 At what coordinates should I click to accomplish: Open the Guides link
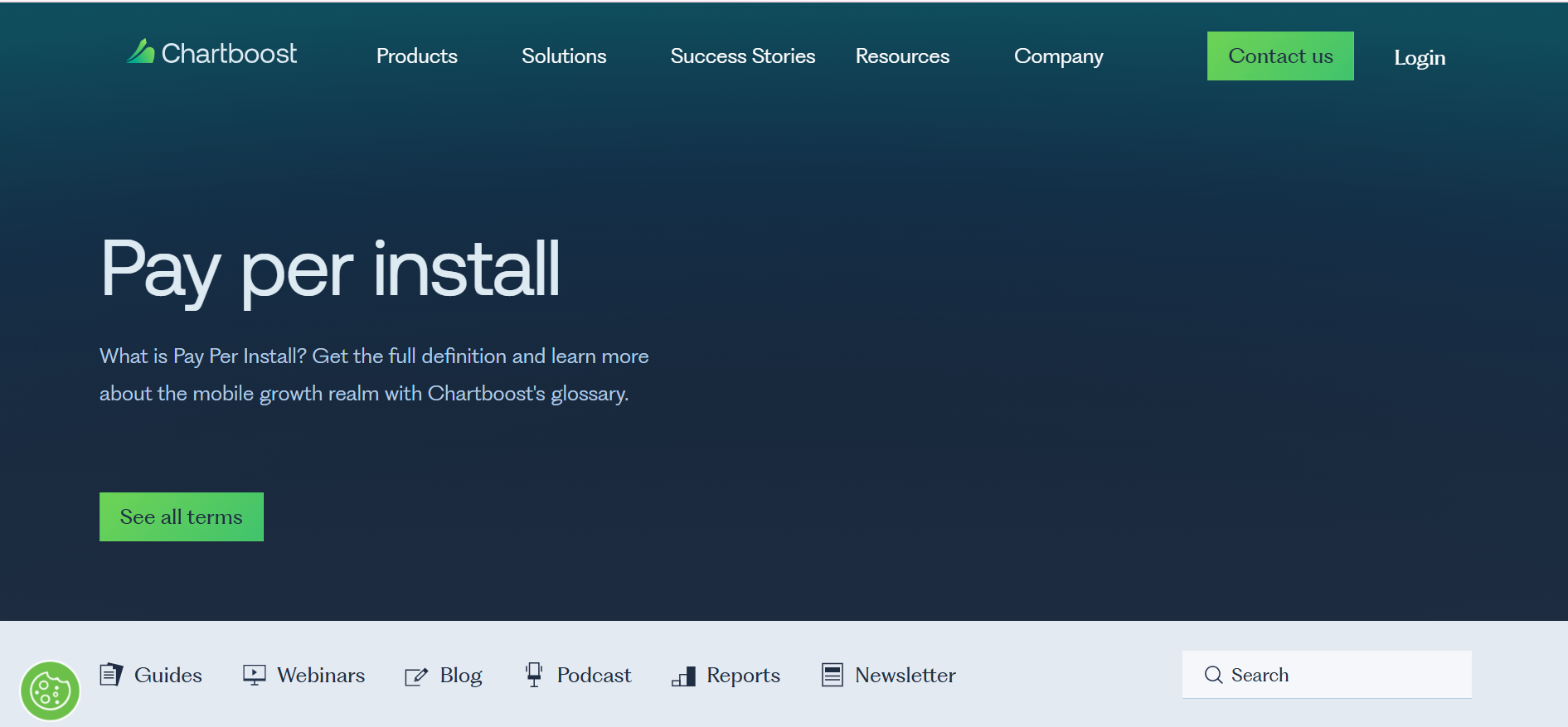(168, 675)
